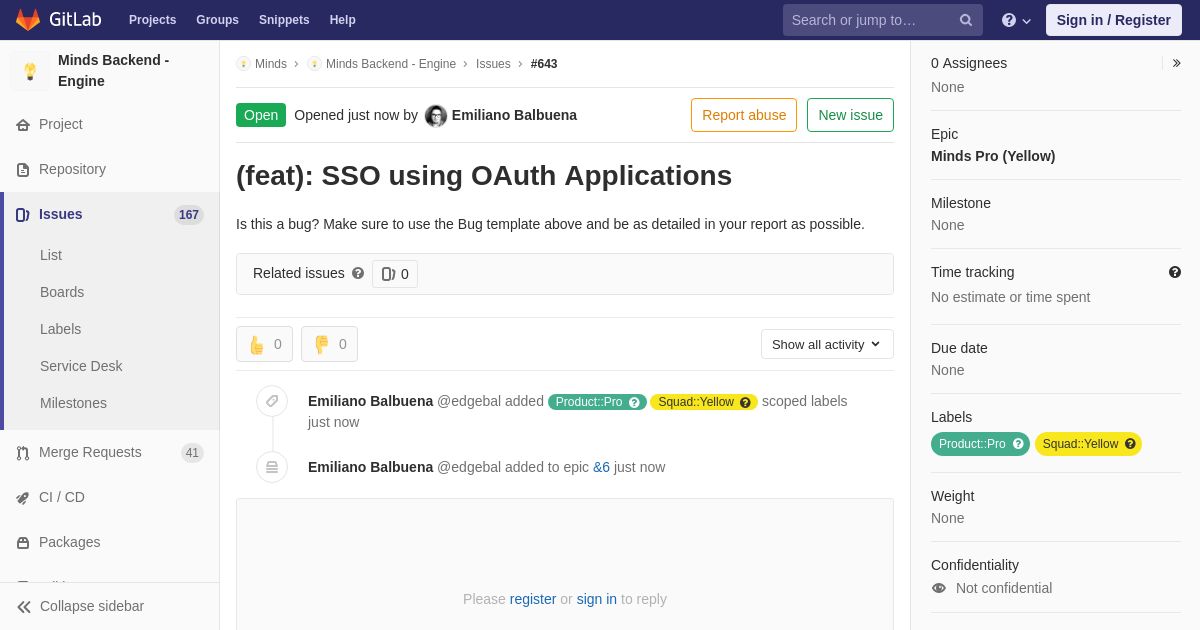This screenshot has height=630, width=1200.
Task: Open Emiliano Balbuena's avatar in issue header
Action: [436, 116]
